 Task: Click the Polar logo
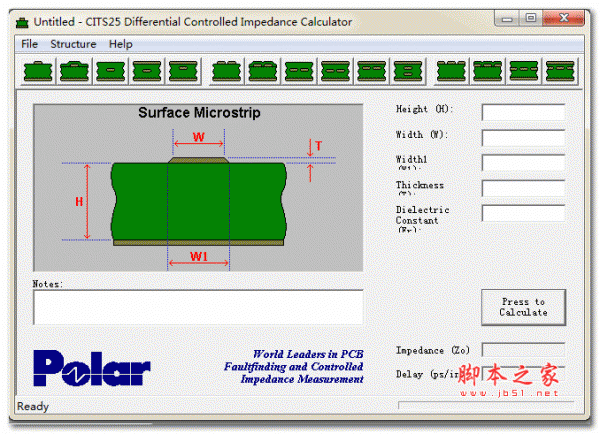(x=92, y=368)
